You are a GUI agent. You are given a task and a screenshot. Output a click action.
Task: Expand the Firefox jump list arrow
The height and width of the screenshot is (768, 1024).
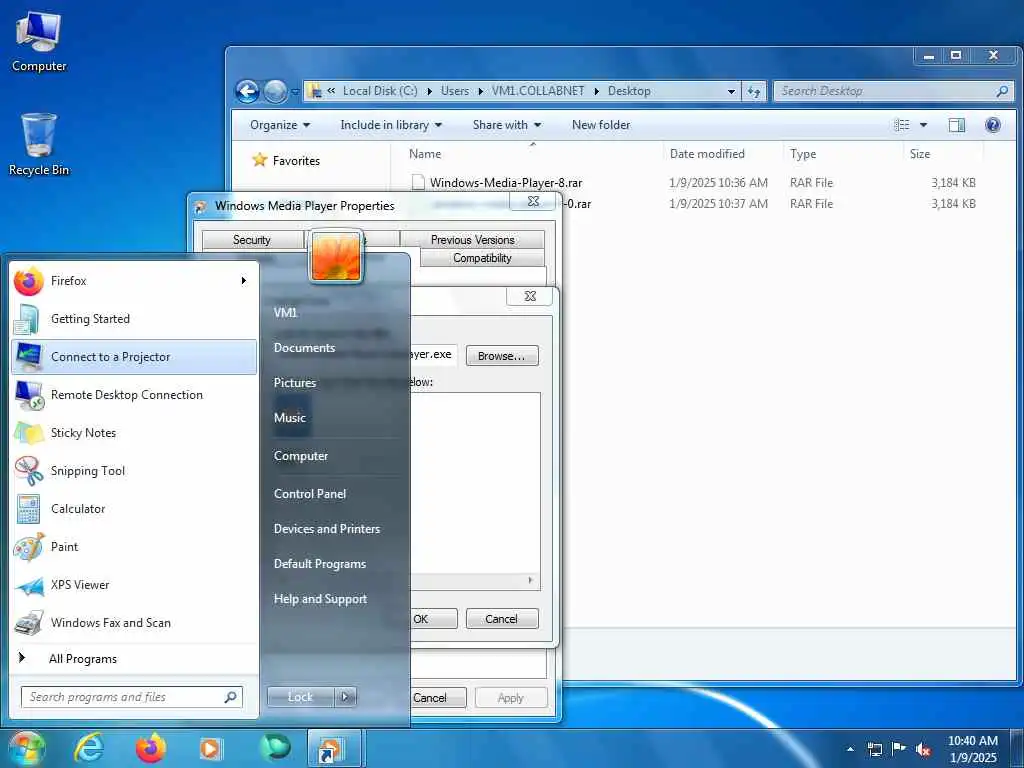point(244,281)
